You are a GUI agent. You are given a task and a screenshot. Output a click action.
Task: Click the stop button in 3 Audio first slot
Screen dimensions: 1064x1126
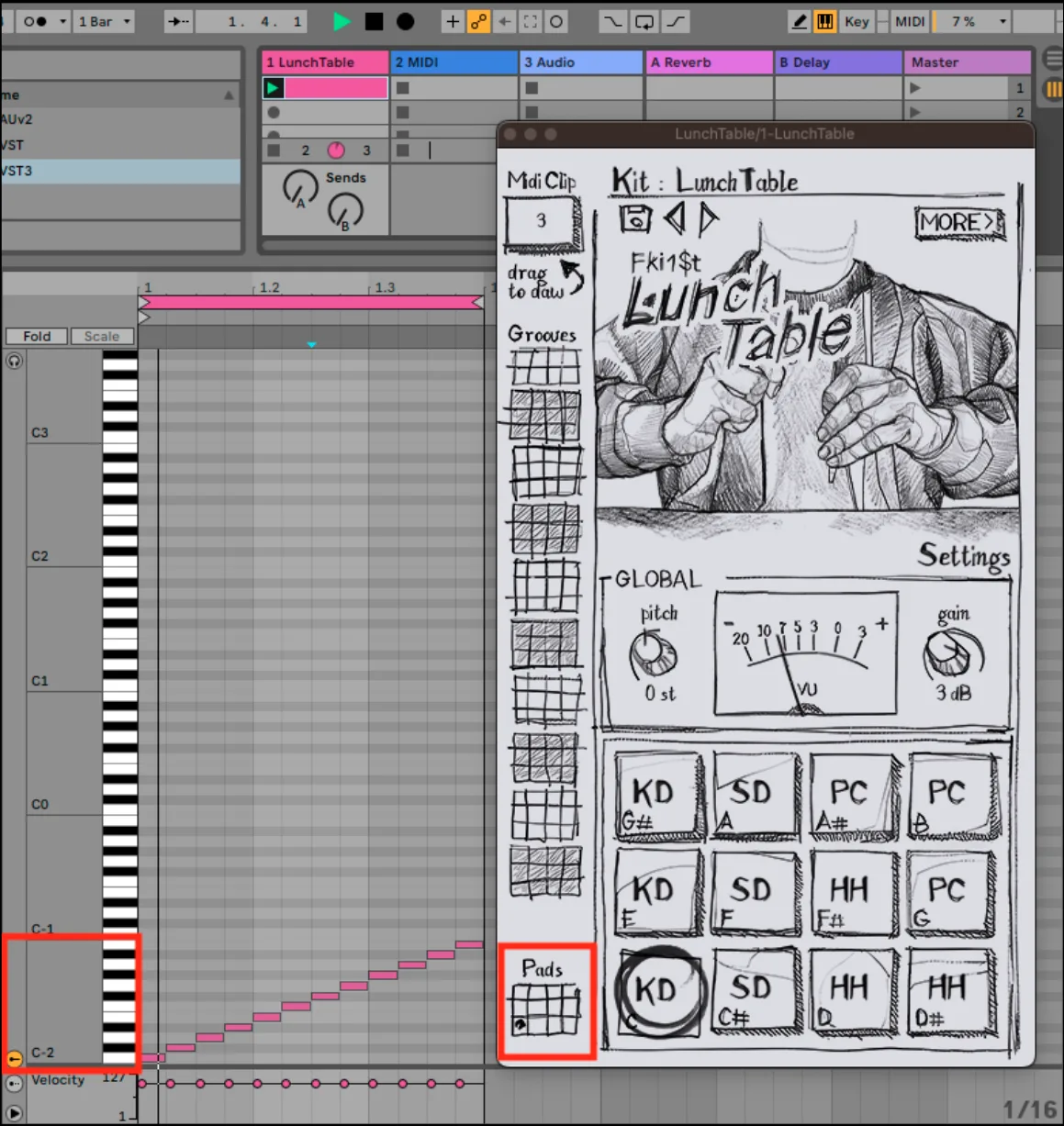coord(532,88)
